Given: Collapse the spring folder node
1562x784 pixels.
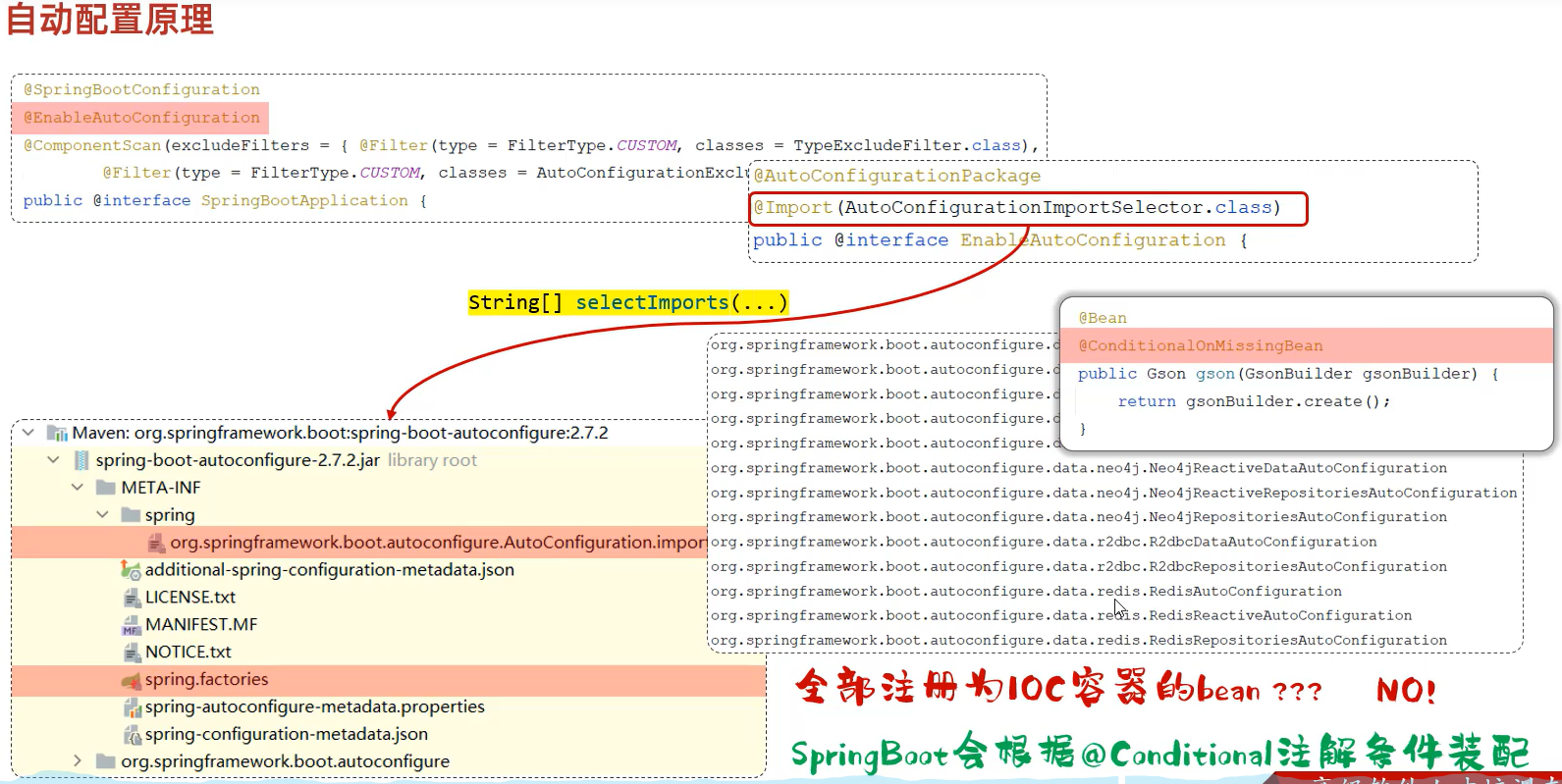Looking at the screenshot, I should (x=102, y=515).
